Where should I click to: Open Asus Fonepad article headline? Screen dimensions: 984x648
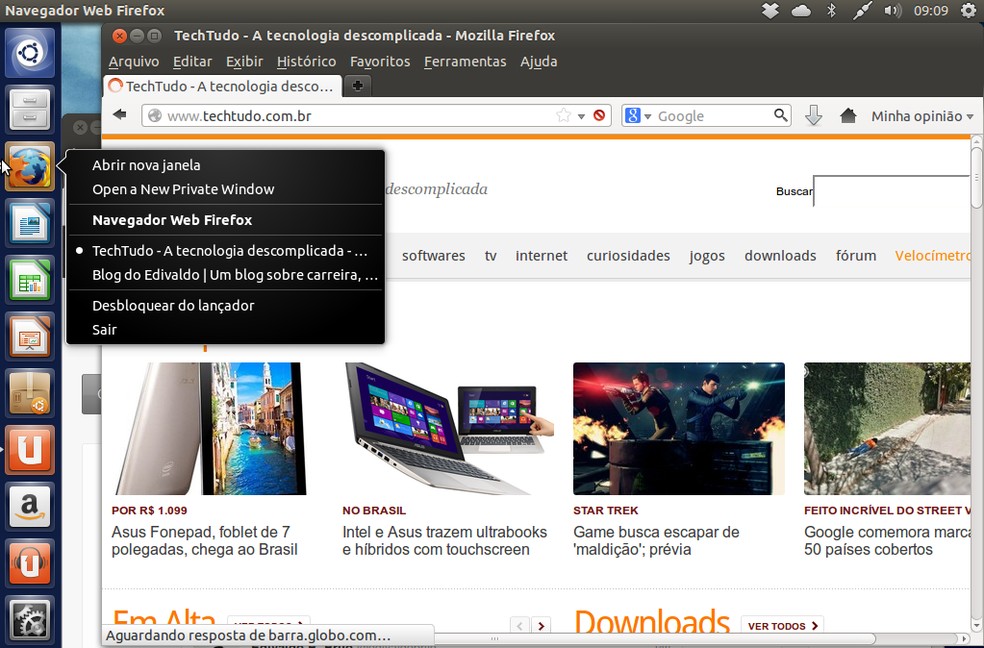coord(205,541)
